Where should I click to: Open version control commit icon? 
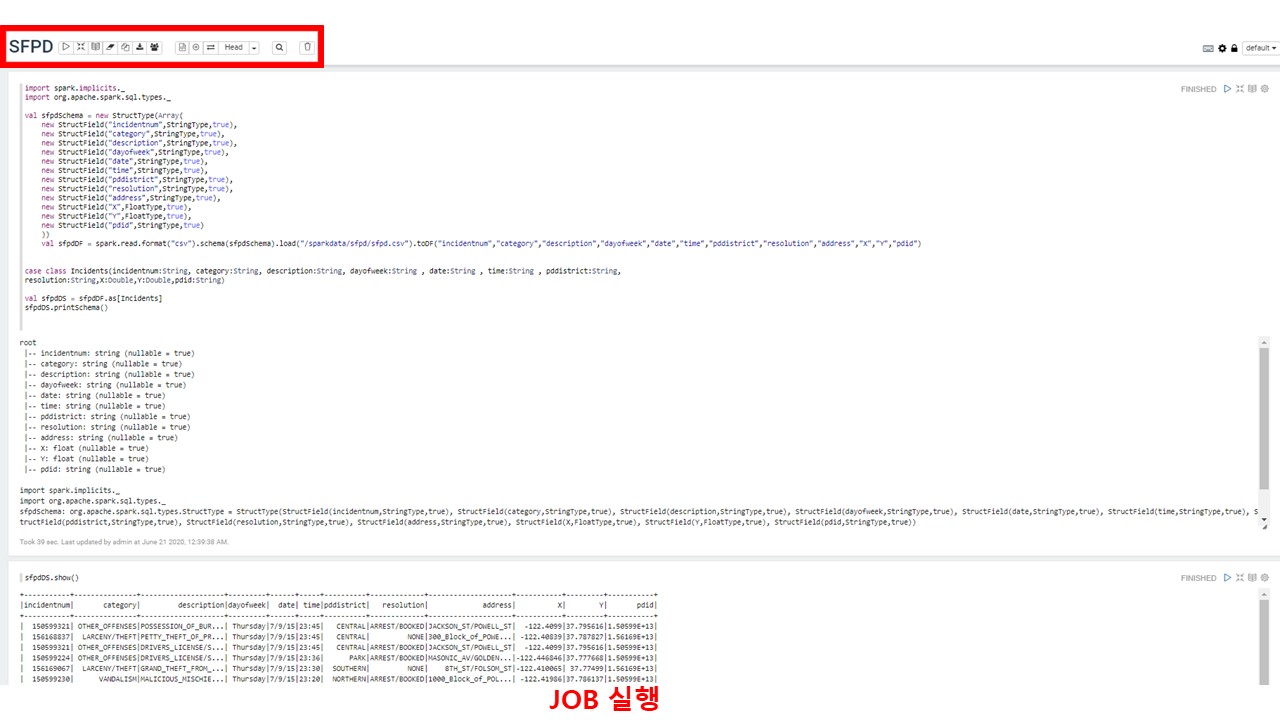coord(182,47)
